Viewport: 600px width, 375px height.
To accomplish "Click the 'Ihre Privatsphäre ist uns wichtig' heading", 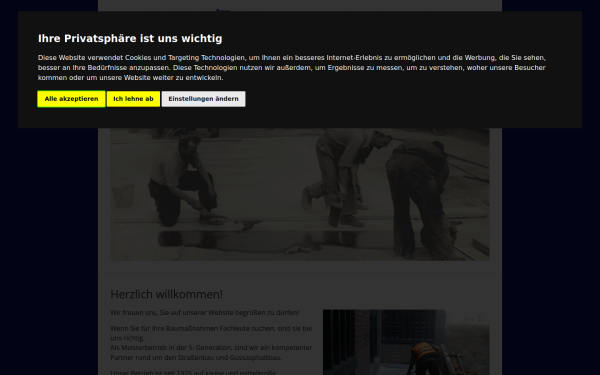I will tap(130, 39).
